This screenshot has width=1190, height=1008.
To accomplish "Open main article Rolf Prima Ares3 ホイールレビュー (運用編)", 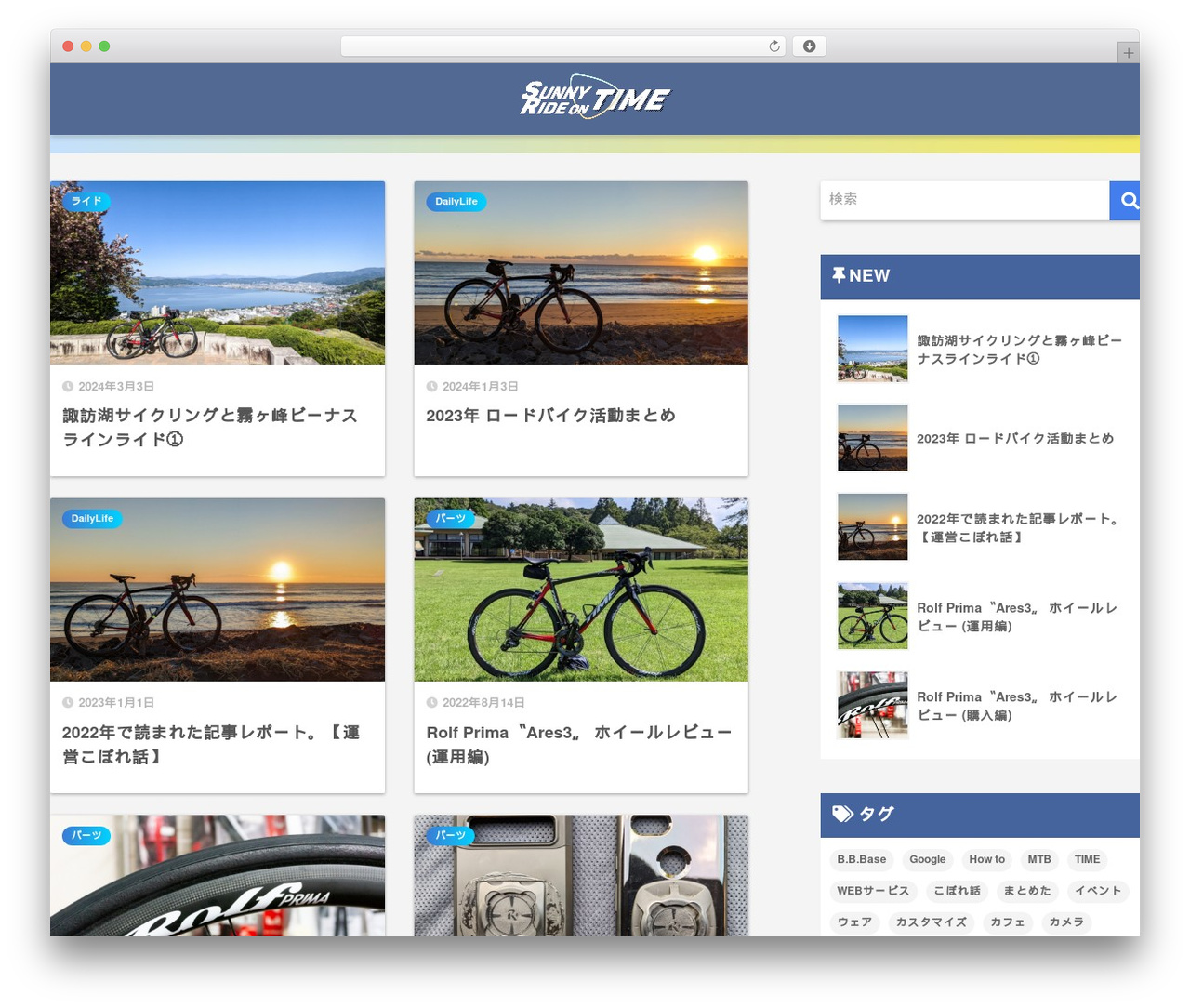I will 579,744.
